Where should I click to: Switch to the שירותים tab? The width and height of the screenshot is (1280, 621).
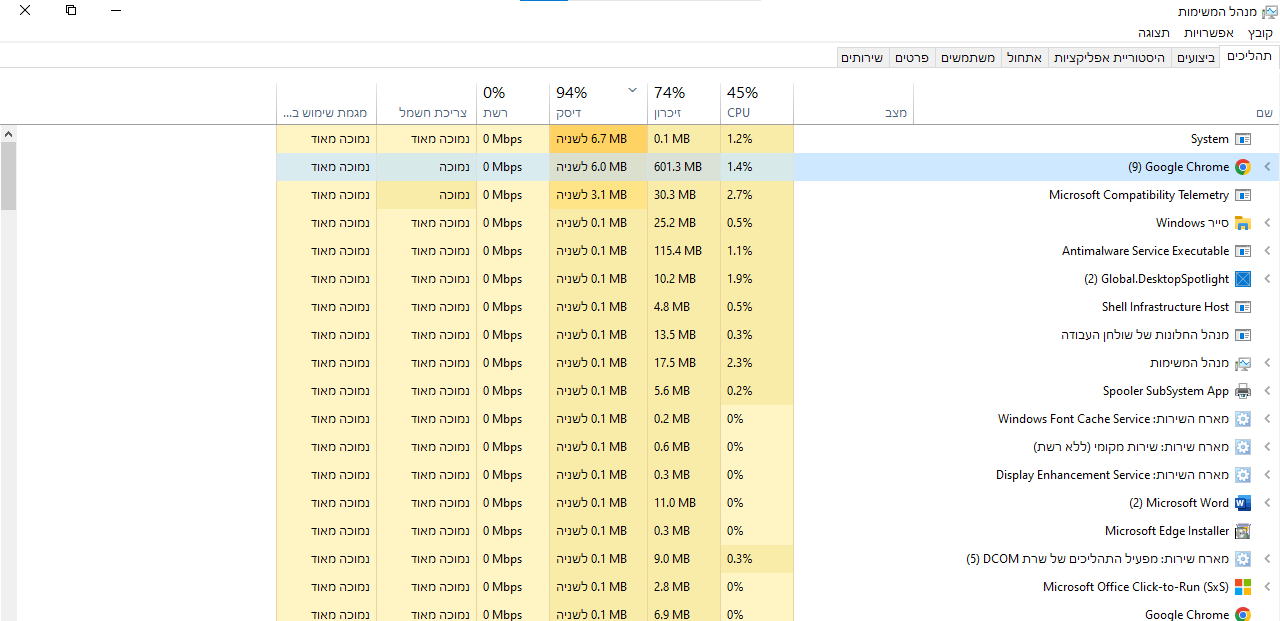click(x=862, y=58)
